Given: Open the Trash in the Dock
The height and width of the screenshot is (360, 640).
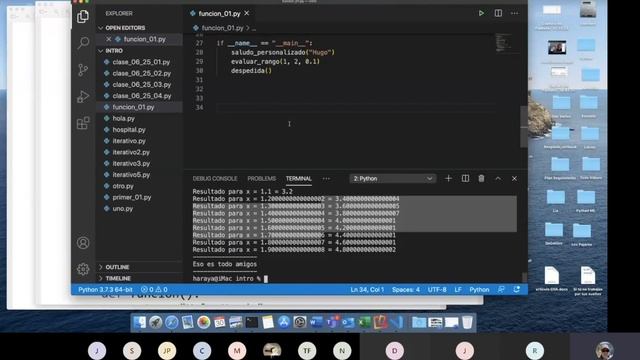Looking at the screenshot, I should [x=467, y=322].
